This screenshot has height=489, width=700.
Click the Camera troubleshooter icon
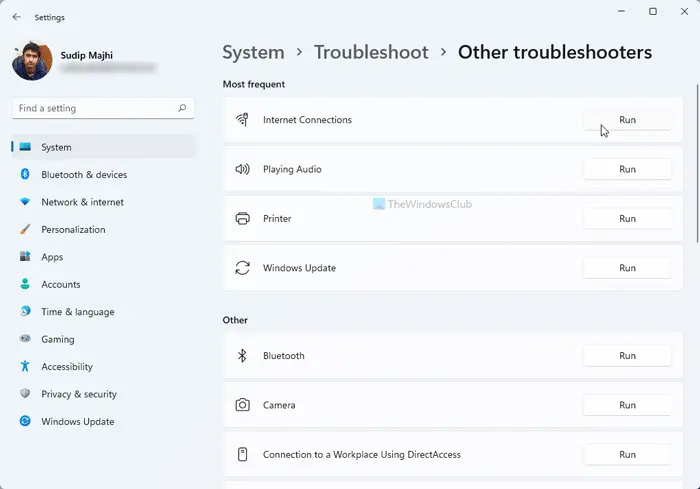[242, 405]
